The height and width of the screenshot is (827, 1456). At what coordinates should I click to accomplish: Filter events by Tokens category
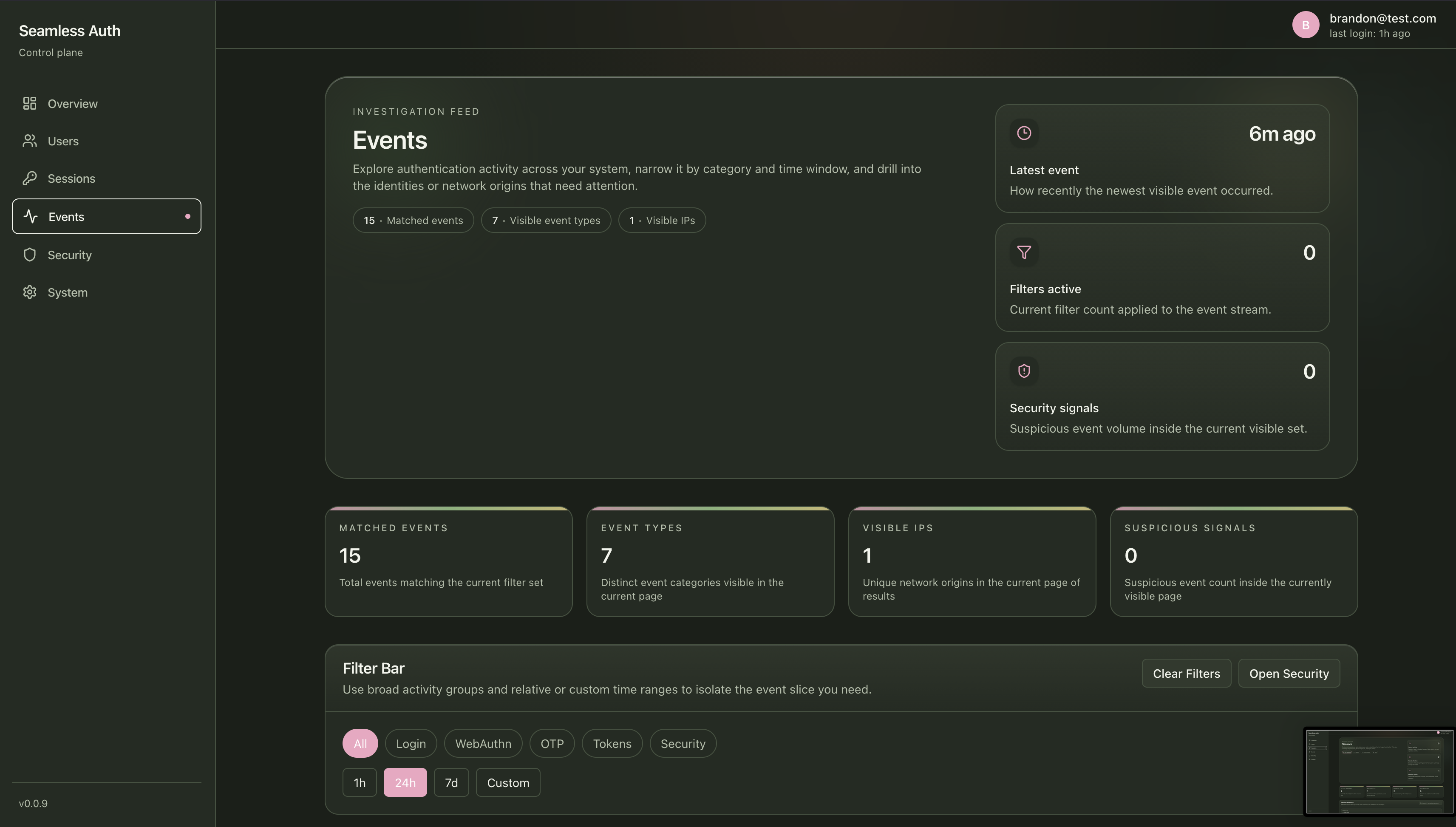point(612,744)
